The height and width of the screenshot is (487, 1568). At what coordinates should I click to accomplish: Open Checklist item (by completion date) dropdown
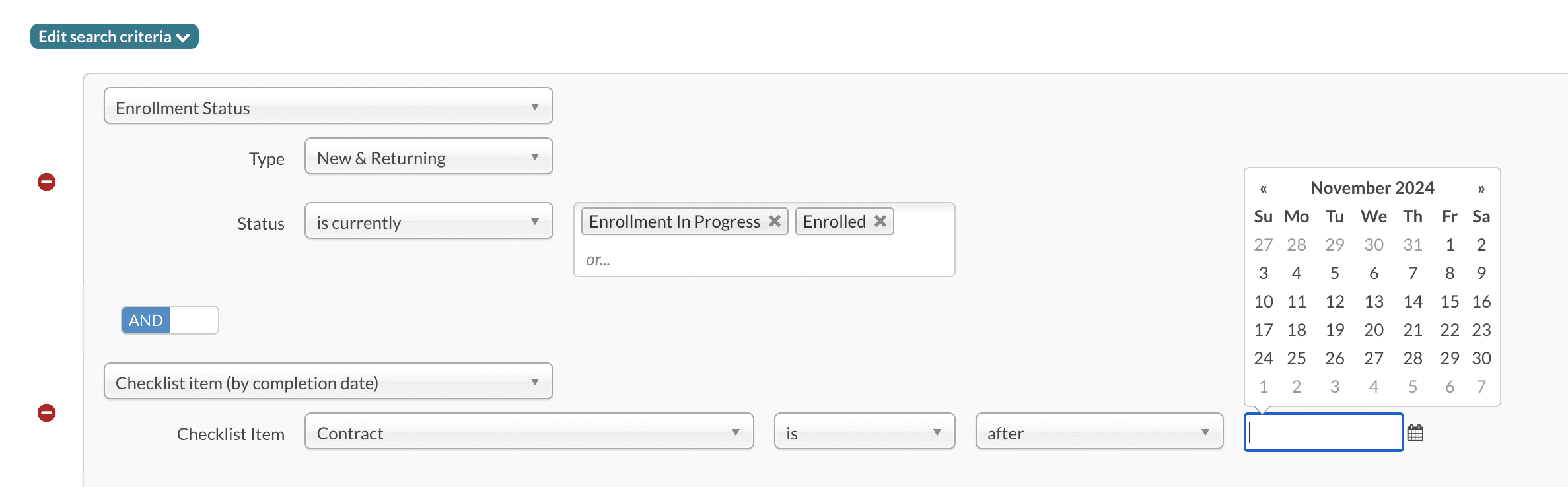pos(328,381)
